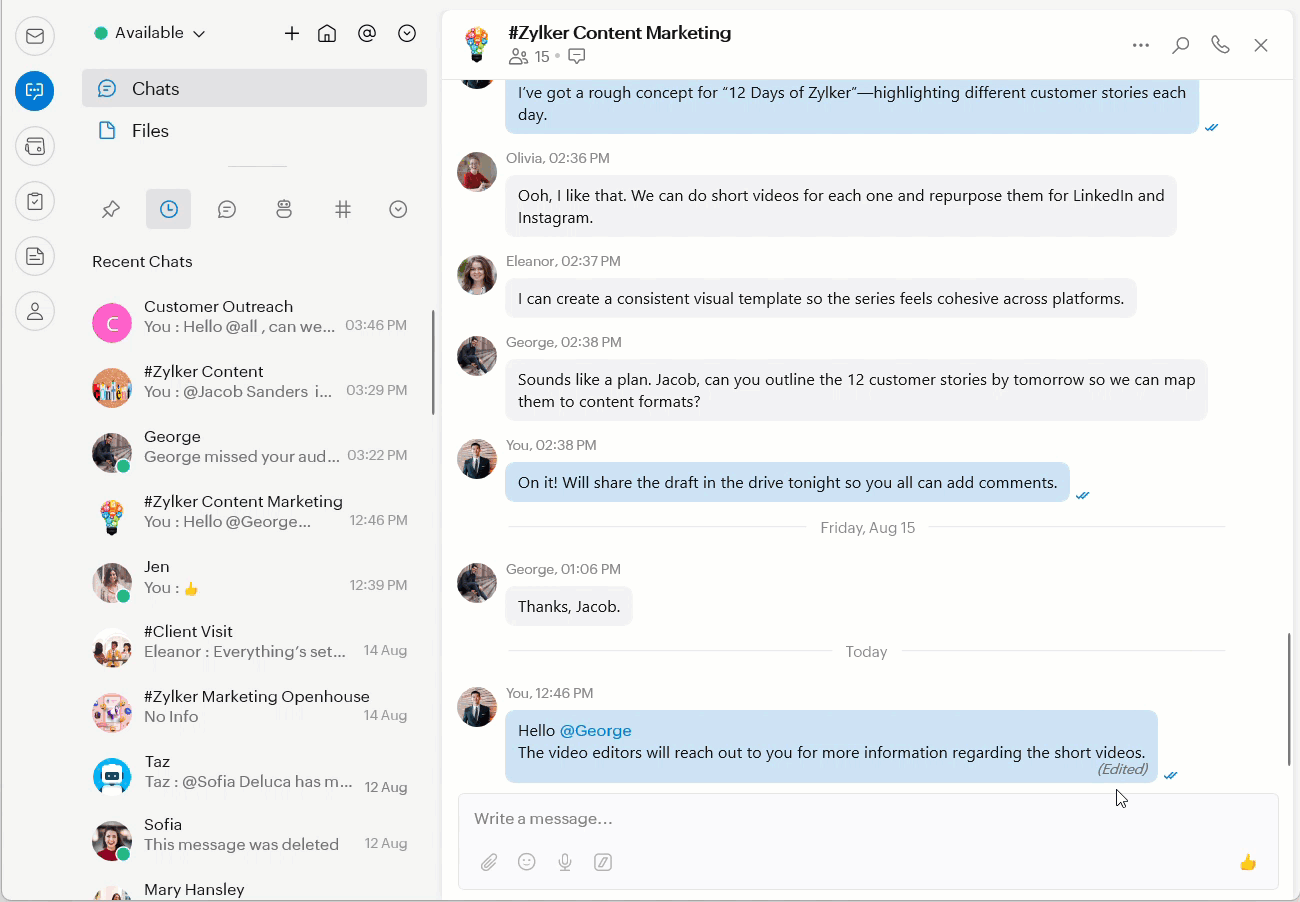Viewport: 1300px width, 902px height.
Task: Open the Contacts person icon in left rail
Action: (35, 311)
